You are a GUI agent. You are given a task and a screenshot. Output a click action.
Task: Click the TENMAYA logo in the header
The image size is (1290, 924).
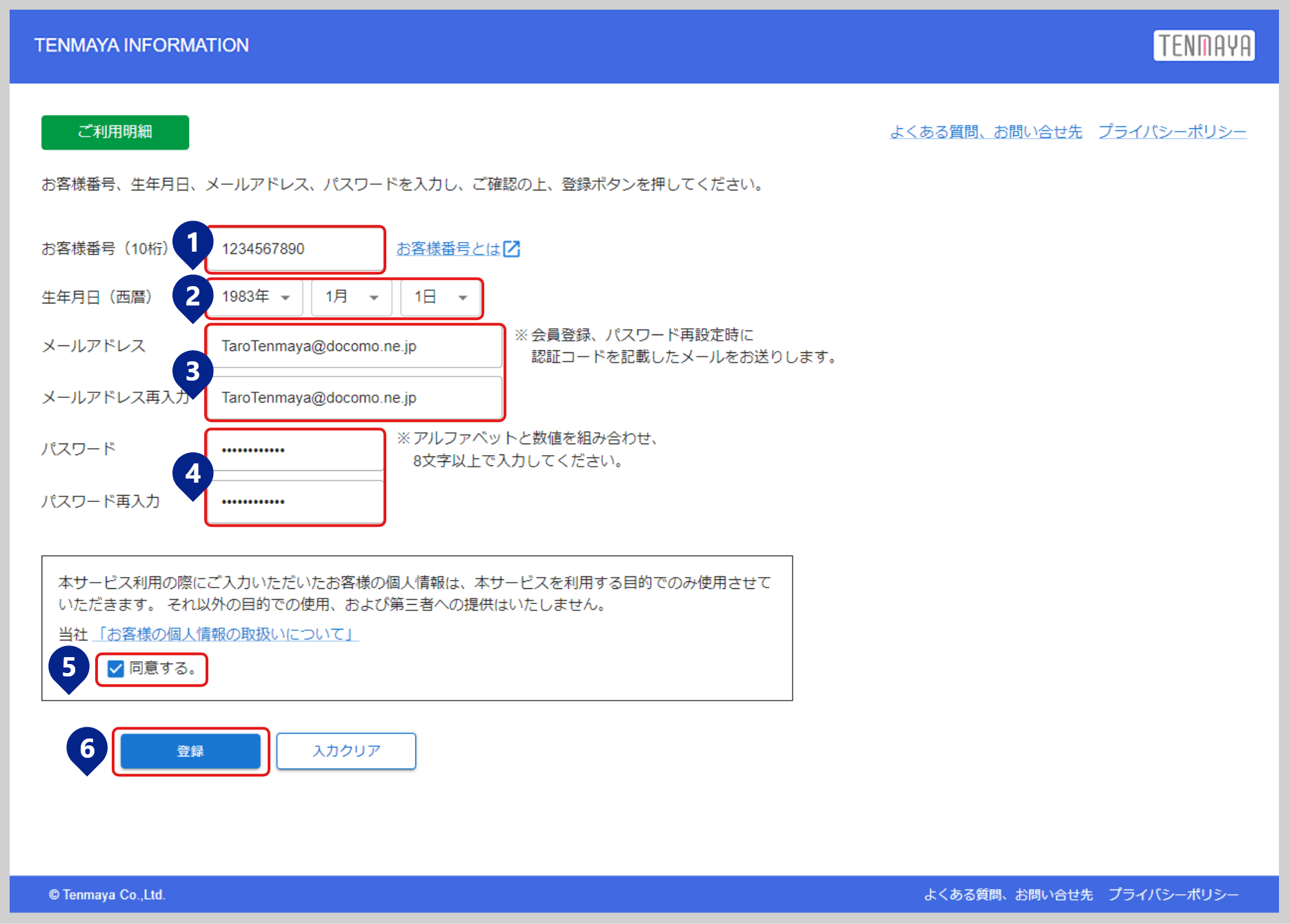click(1204, 46)
